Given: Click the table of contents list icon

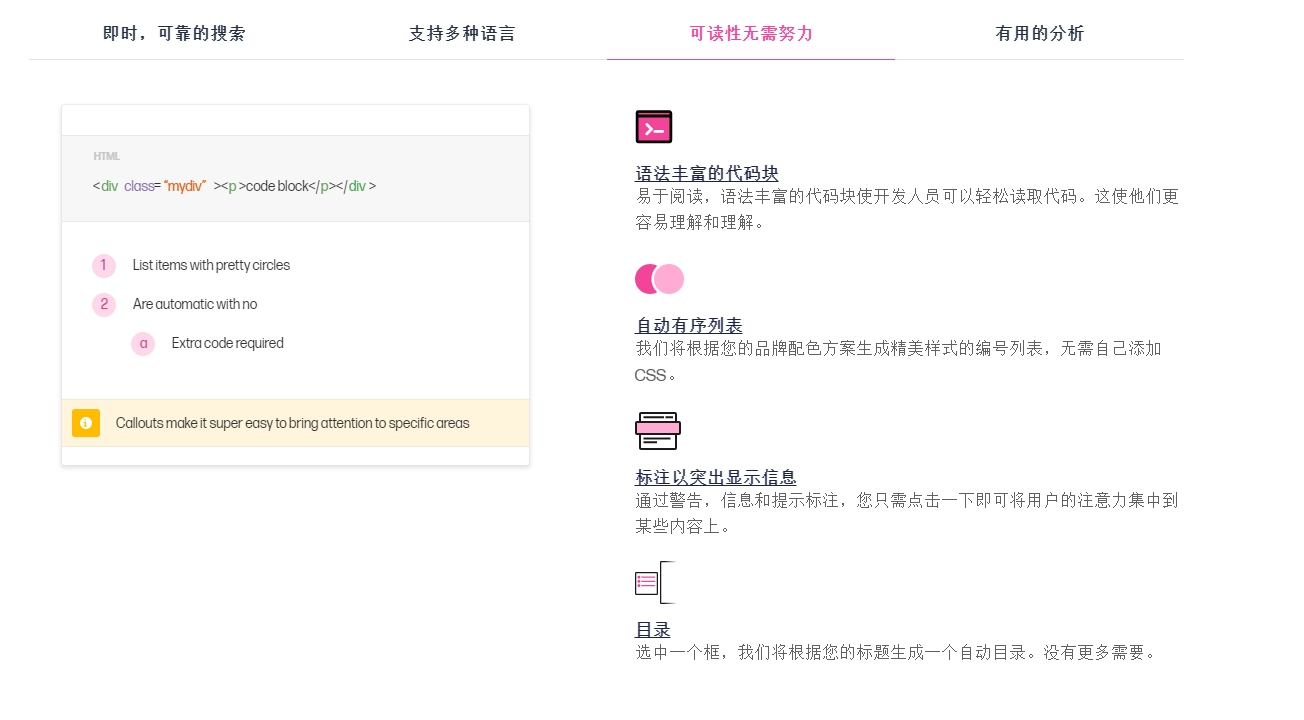Looking at the screenshot, I should pyautogui.click(x=655, y=582).
